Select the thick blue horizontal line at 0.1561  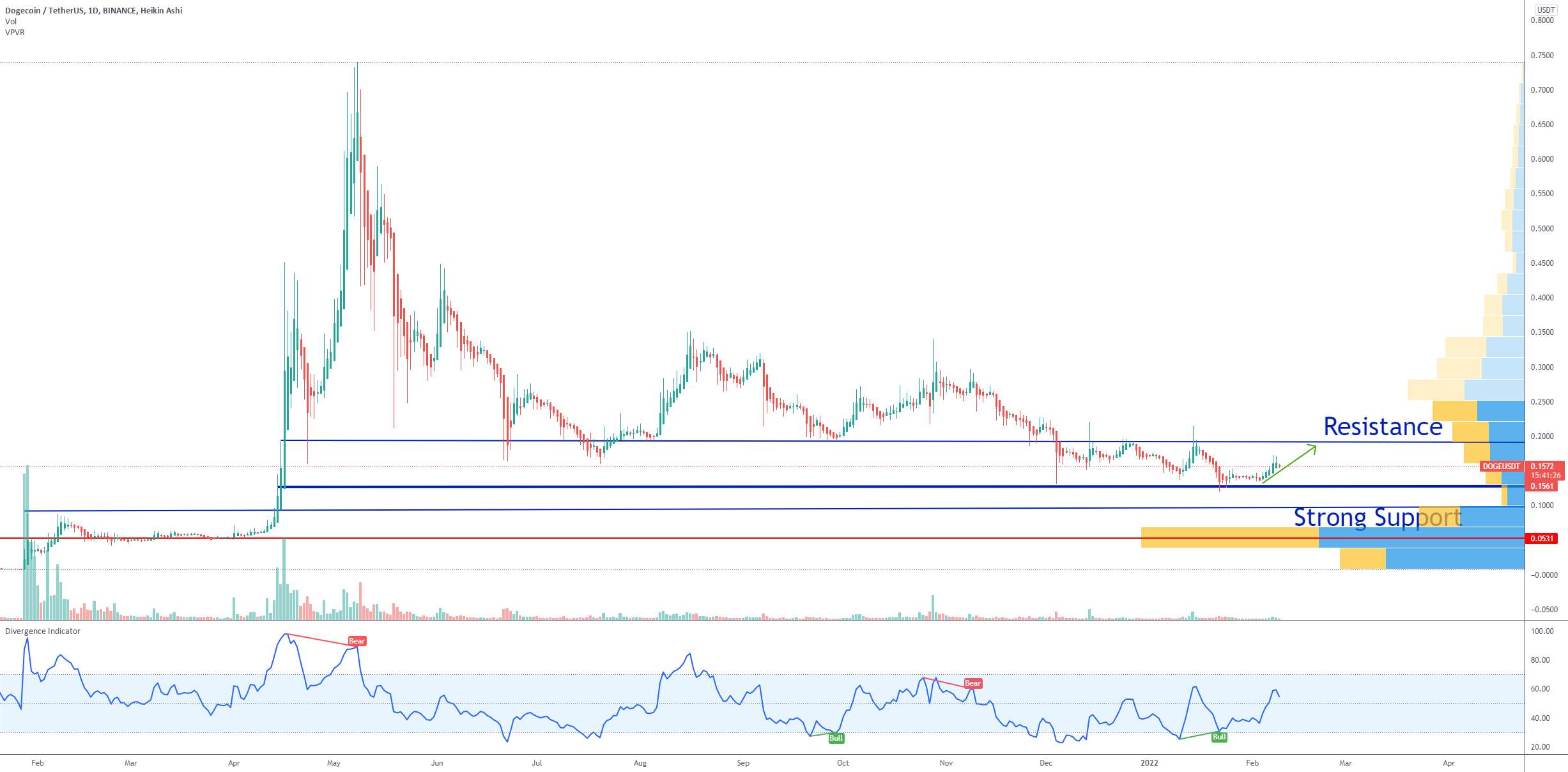[x=901, y=487]
